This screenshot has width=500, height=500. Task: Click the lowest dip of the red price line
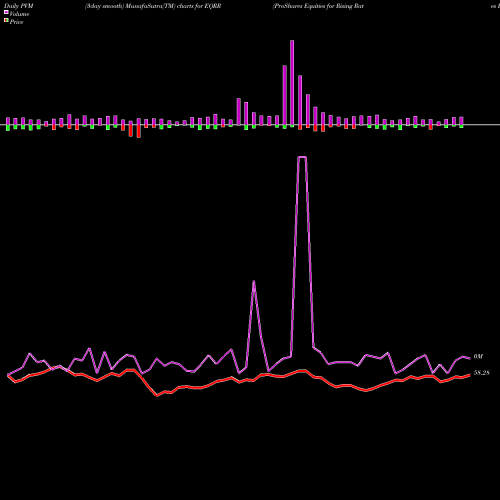(157, 396)
